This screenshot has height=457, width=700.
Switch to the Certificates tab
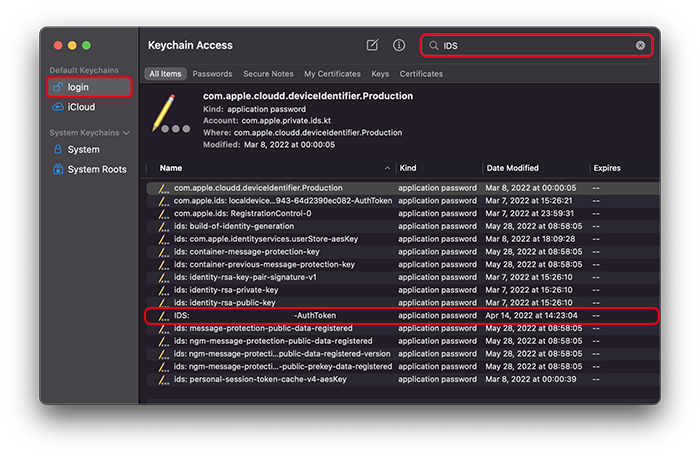421,74
